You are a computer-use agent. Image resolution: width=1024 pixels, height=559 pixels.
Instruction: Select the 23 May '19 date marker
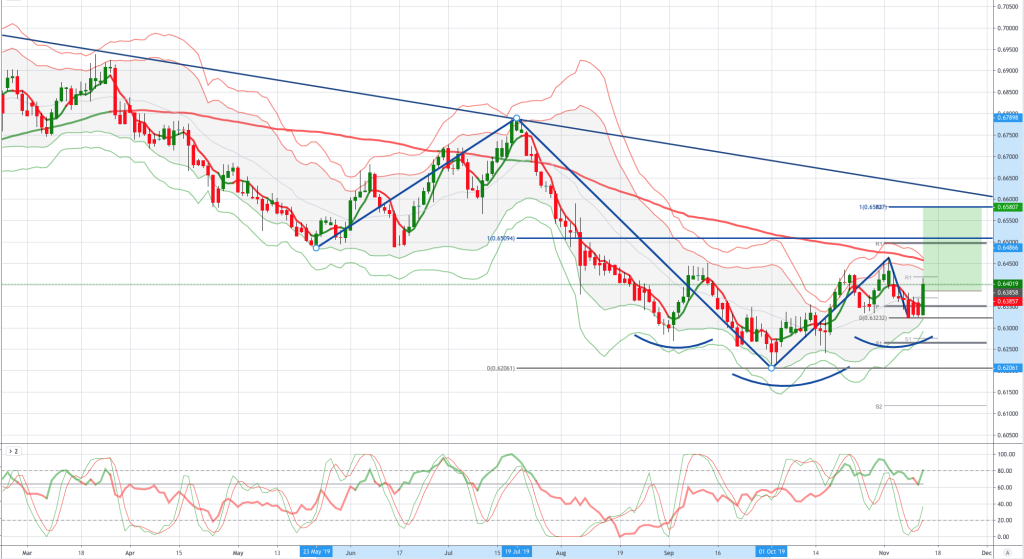pyautogui.click(x=316, y=551)
